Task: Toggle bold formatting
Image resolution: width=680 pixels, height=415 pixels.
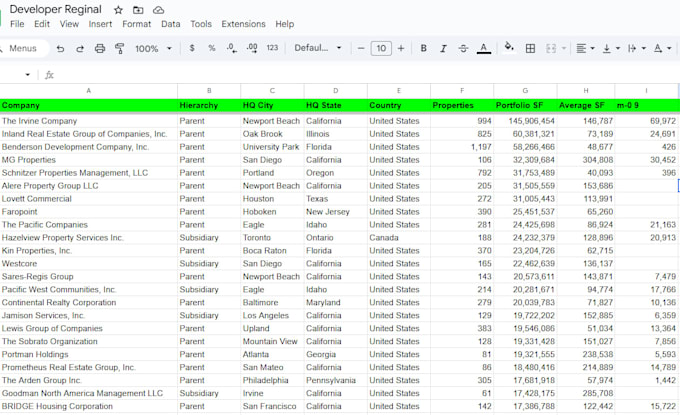Action: (x=424, y=48)
